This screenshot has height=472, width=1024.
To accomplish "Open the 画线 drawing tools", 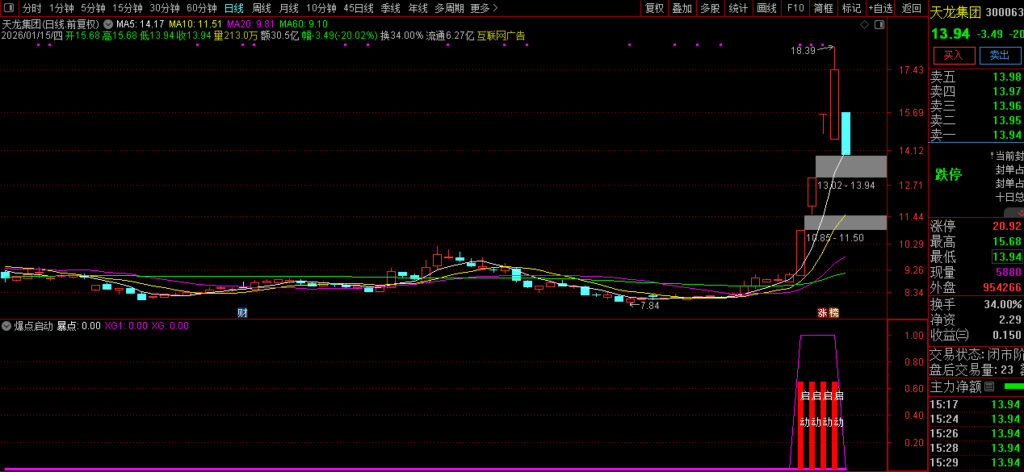I will click(x=767, y=8).
